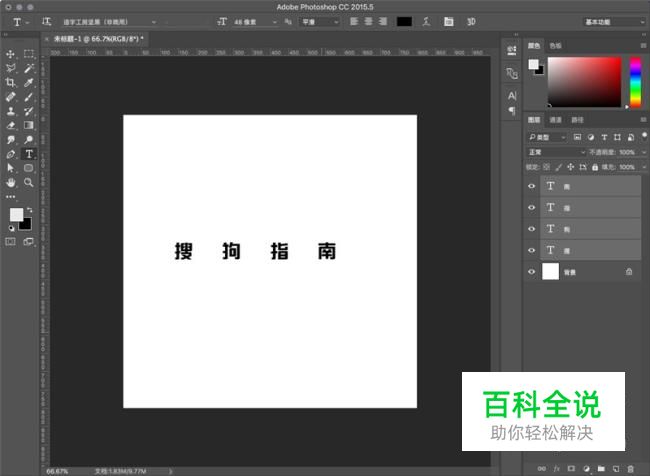This screenshot has height=476, width=650.
Task: Expand the 基本功能 workspace dropdown
Action: point(612,21)
